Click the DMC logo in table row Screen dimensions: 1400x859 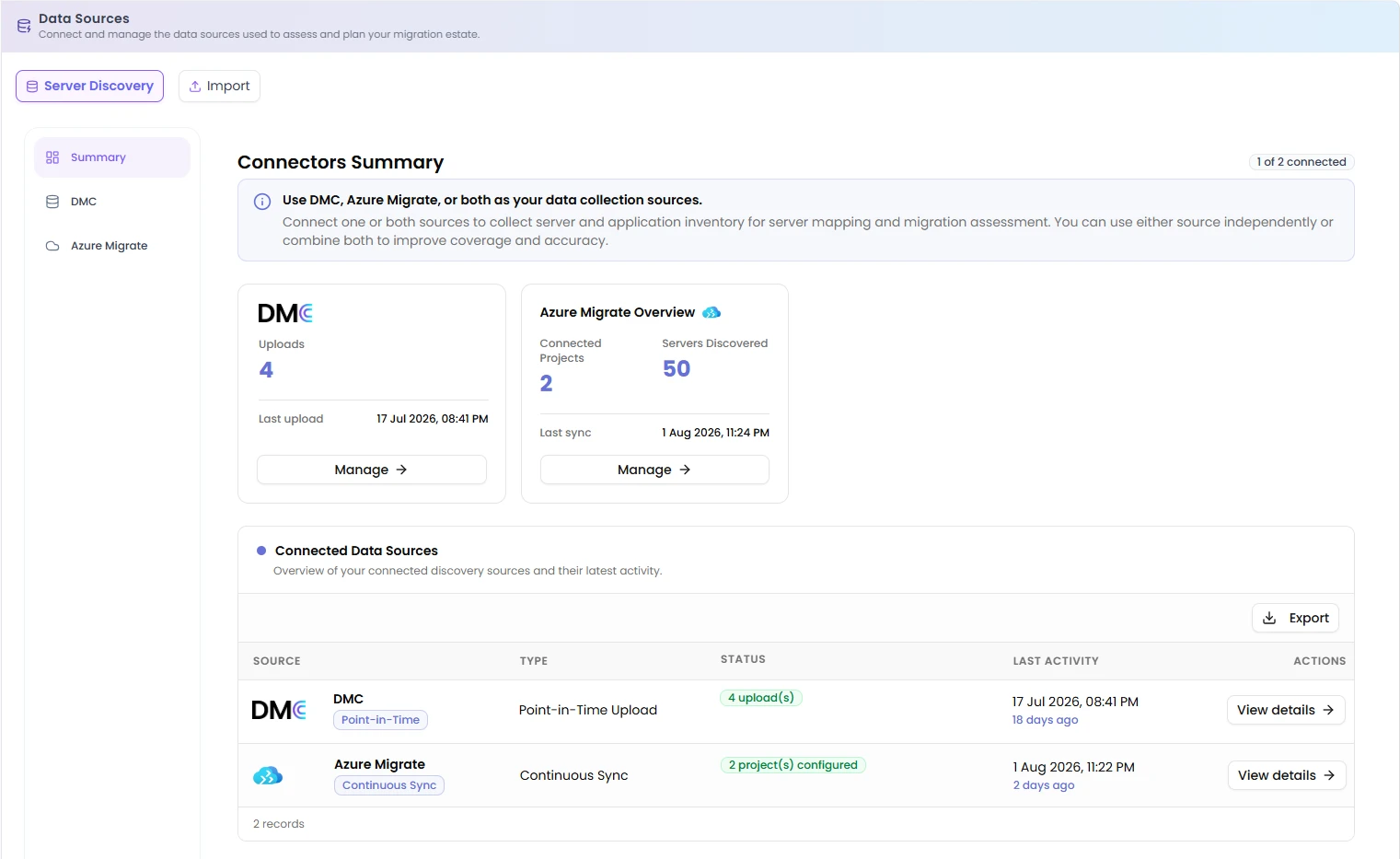tap(279, 710)
